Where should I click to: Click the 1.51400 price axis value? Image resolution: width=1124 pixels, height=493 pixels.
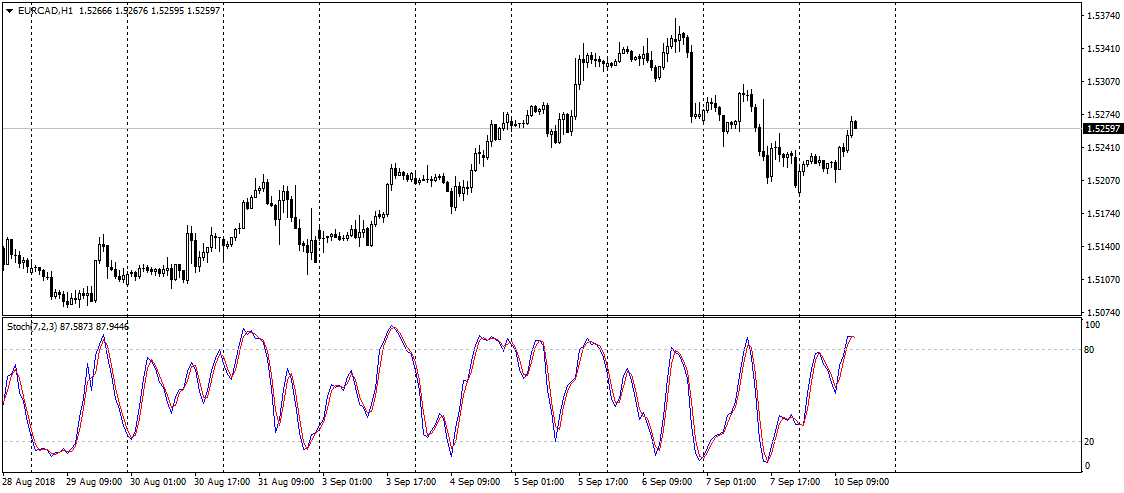click(x=1102, y=246)
